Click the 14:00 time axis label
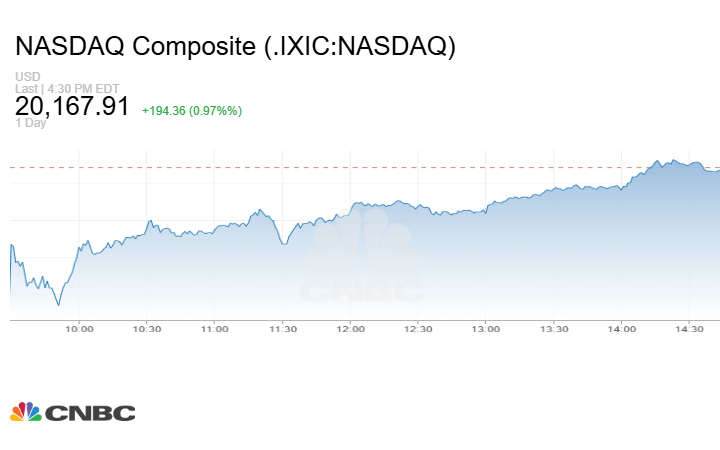The image size is (720, 450). 622,329
